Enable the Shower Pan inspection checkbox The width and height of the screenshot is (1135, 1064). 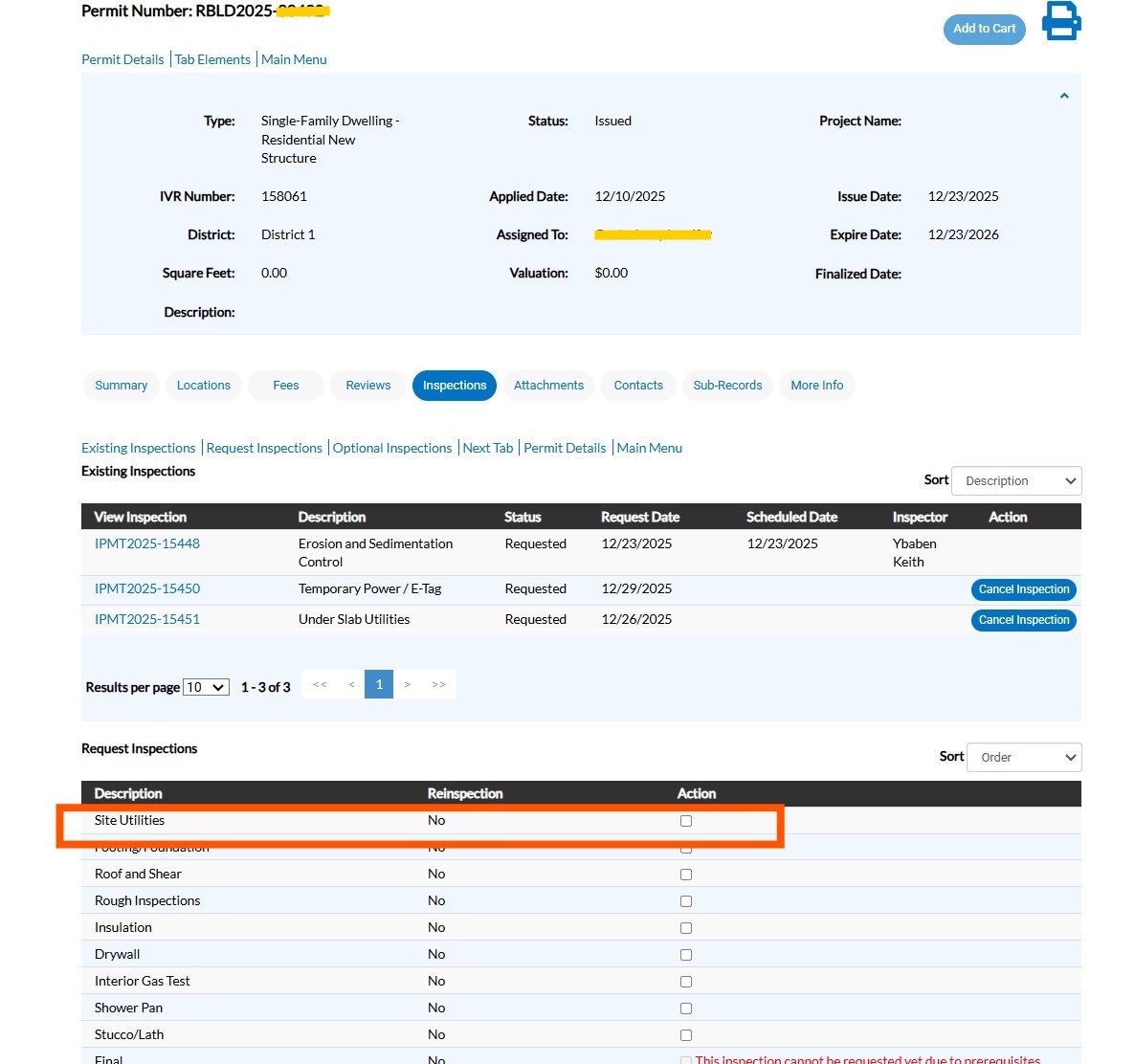pyautogui.click(x=685, y=1009)
